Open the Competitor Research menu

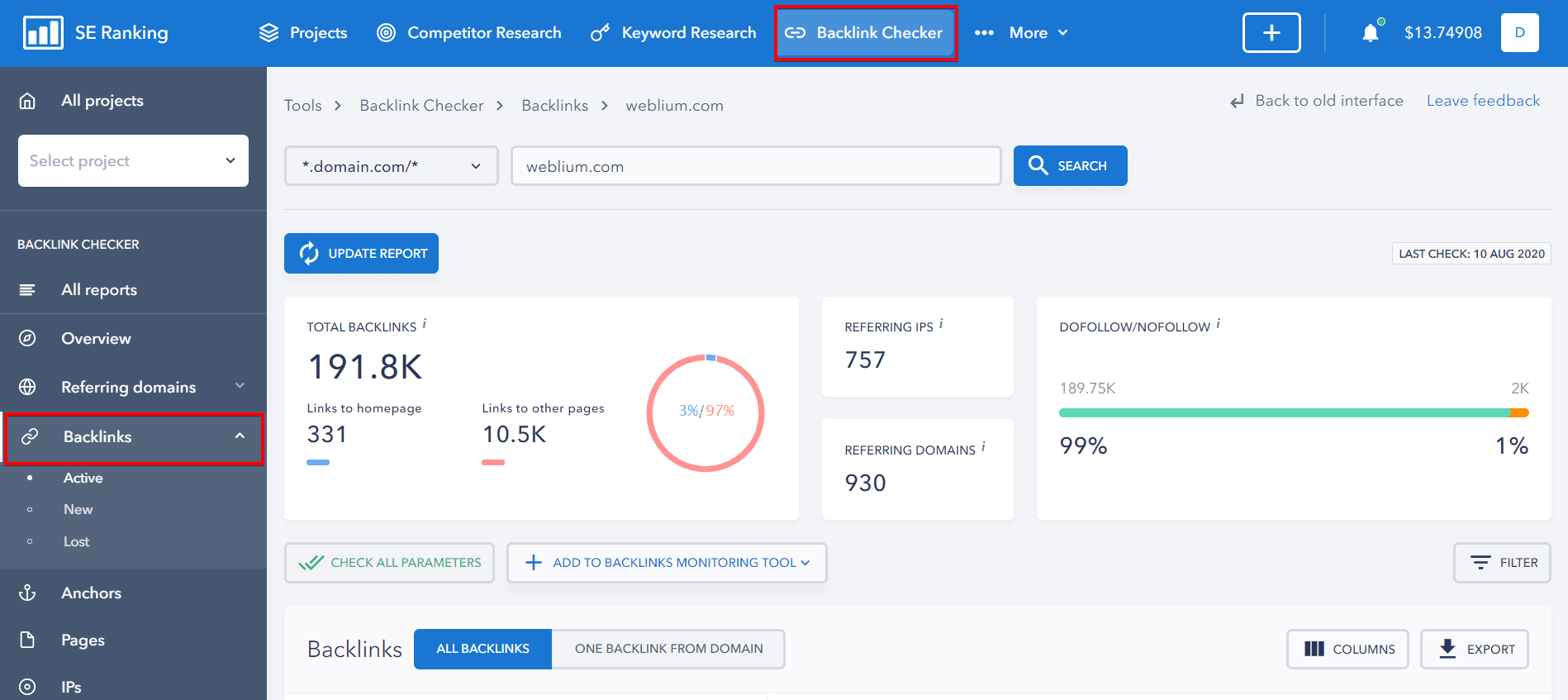469,33
